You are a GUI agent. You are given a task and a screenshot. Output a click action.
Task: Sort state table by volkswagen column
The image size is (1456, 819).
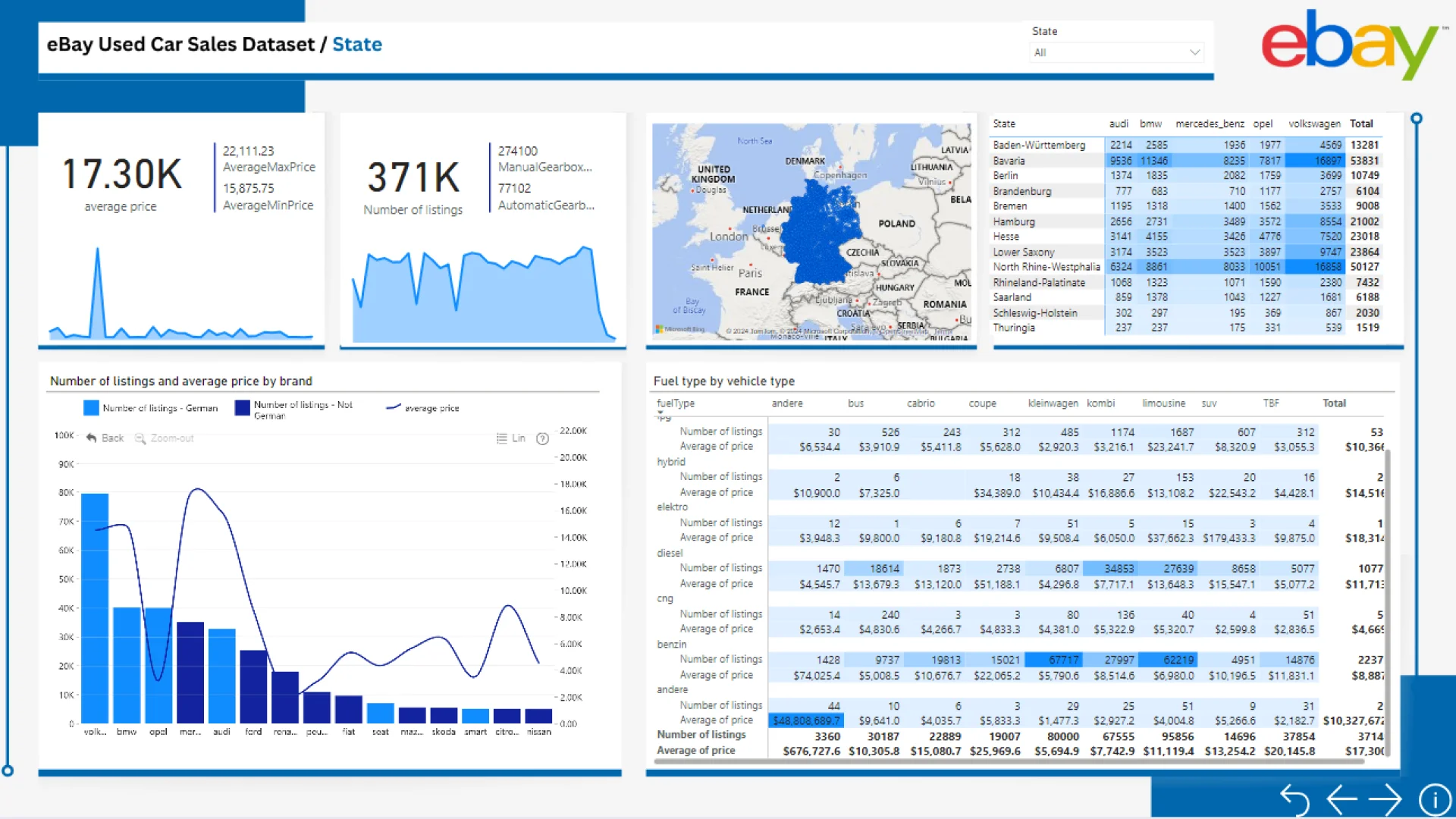coord(1314,124)
